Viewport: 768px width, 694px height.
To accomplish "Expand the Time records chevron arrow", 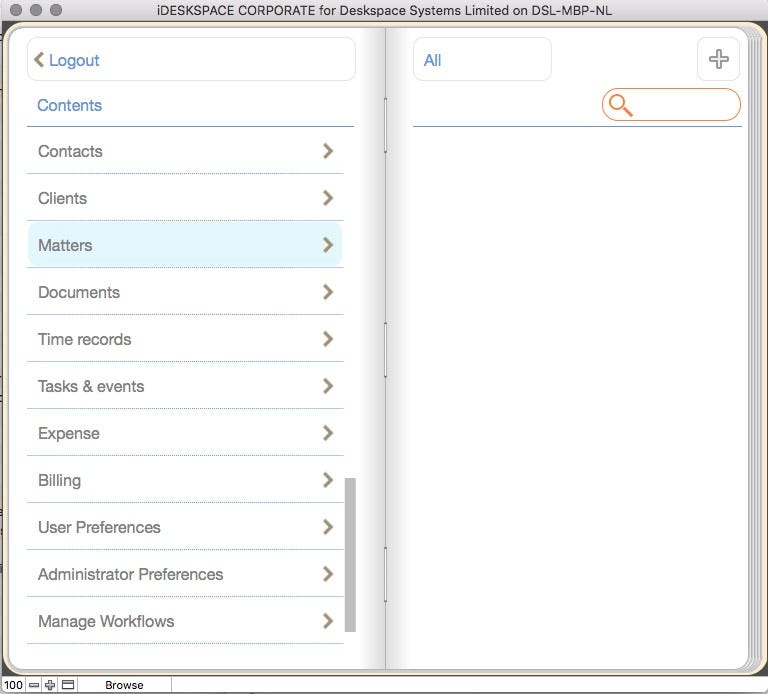I will point(328,339).
